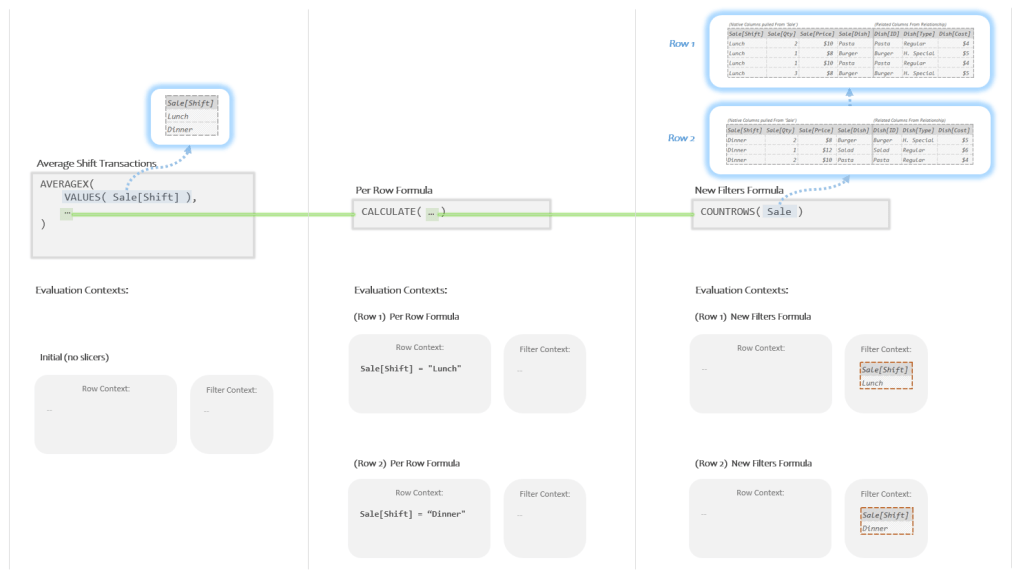The image size is (1023, 576).
Task: Select the orange dashed Lunch filter box
Action: pyautogui.click(x=886, y=376)
